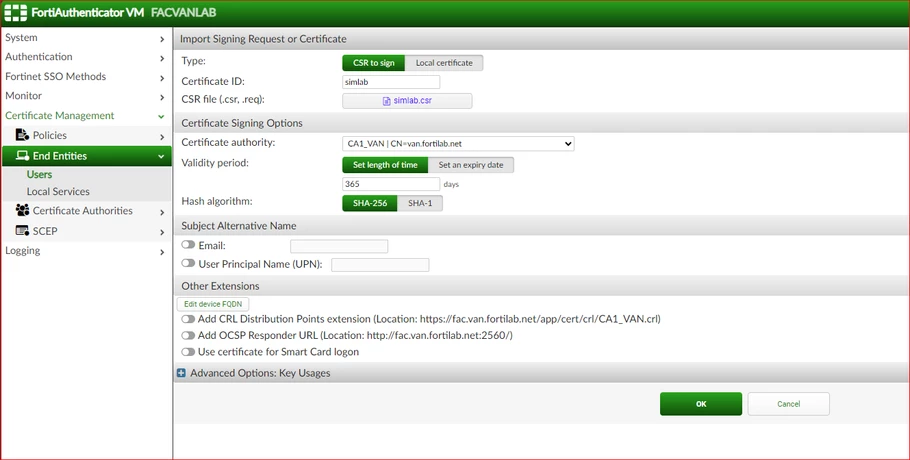Choose Set an expiry date option
Screen dimensions: 910x460
471,165
